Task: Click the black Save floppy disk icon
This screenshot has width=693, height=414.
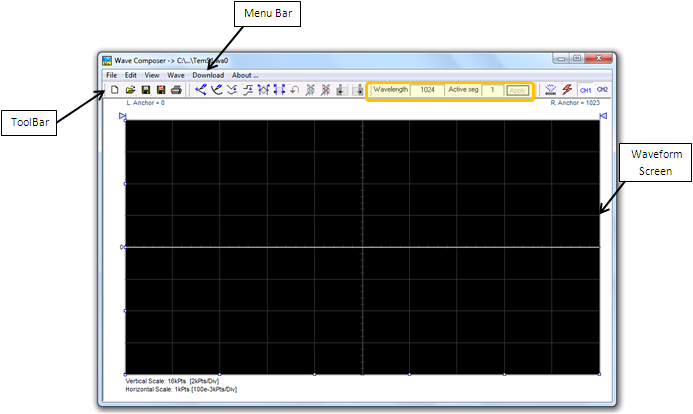Action: pos(145,90)
